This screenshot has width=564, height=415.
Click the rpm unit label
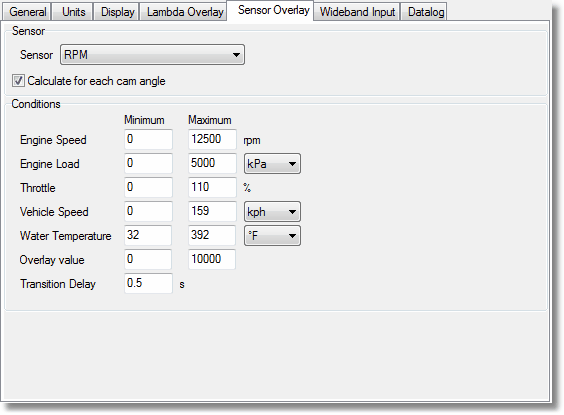point(252,141)
